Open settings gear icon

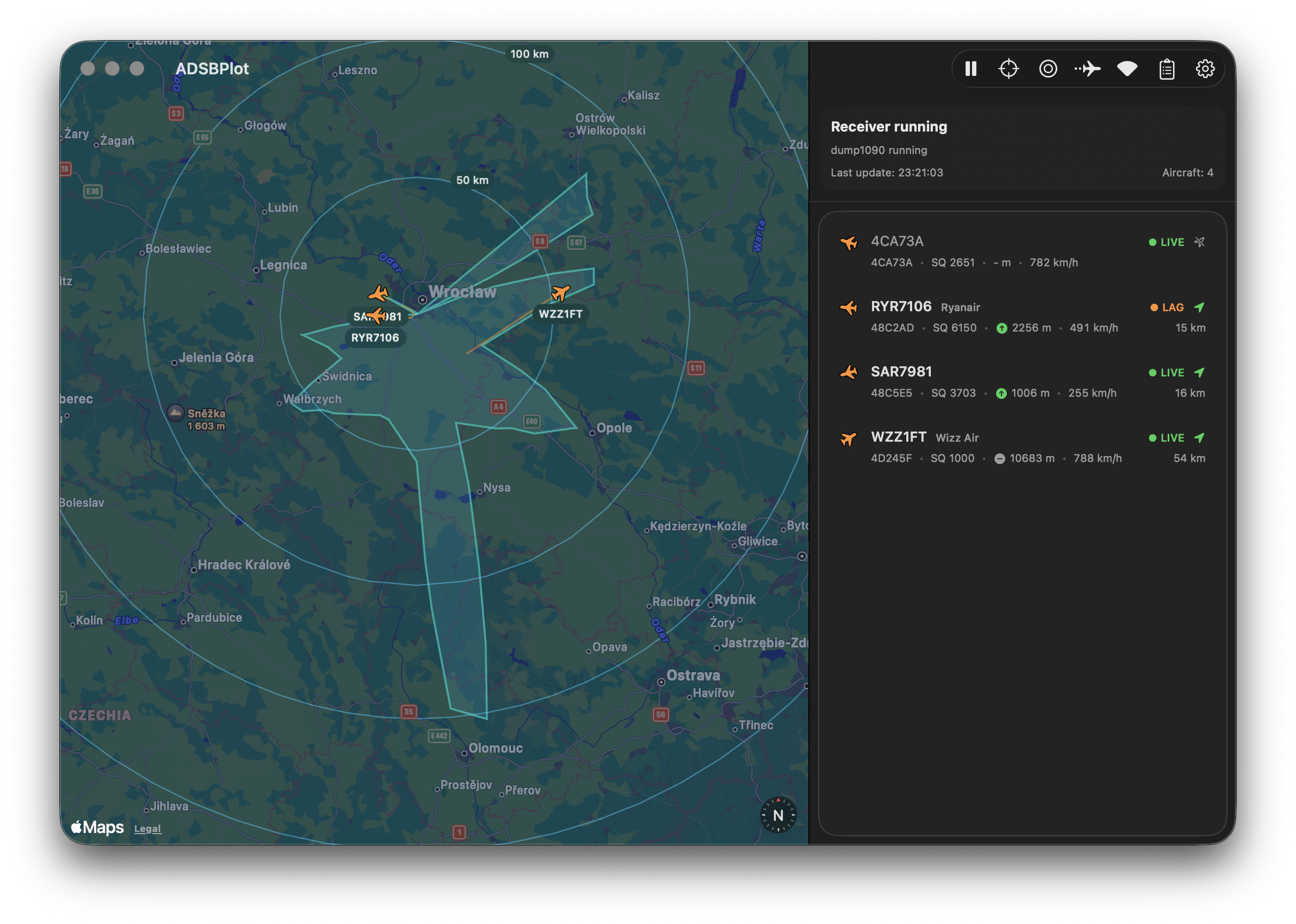click(x=1205, y=69)
